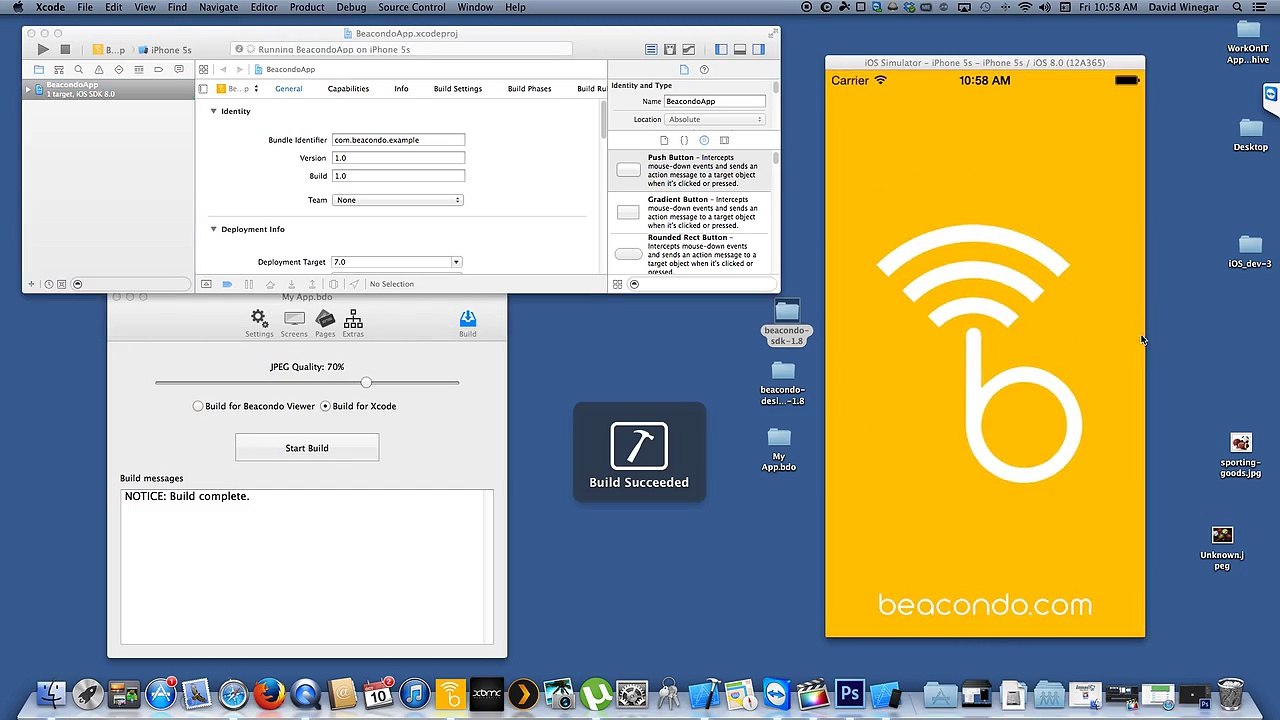
Task: Show the Code Snippet library
Action: (684, 141)
